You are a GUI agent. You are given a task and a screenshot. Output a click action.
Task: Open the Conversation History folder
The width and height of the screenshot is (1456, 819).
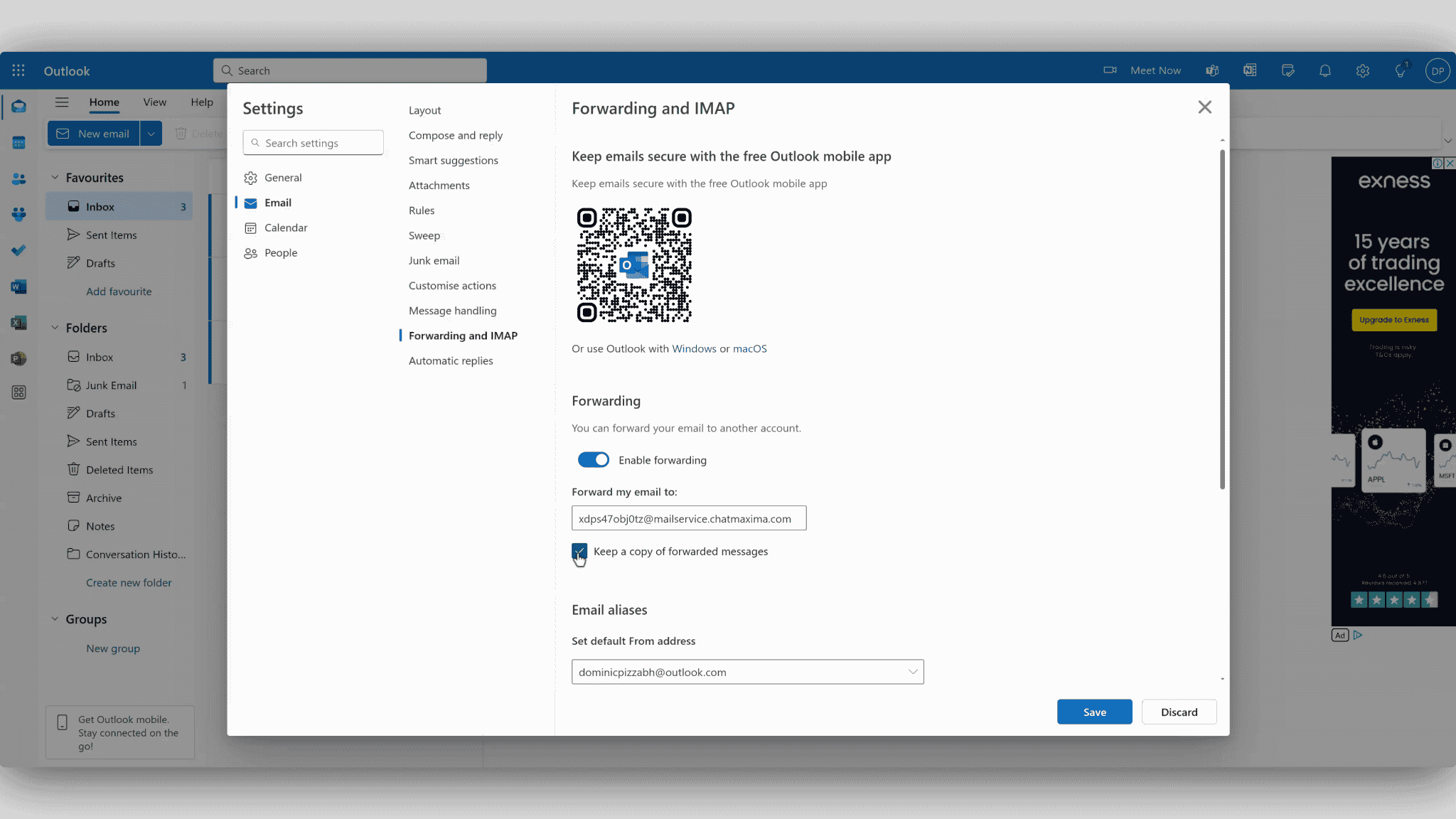119,555
